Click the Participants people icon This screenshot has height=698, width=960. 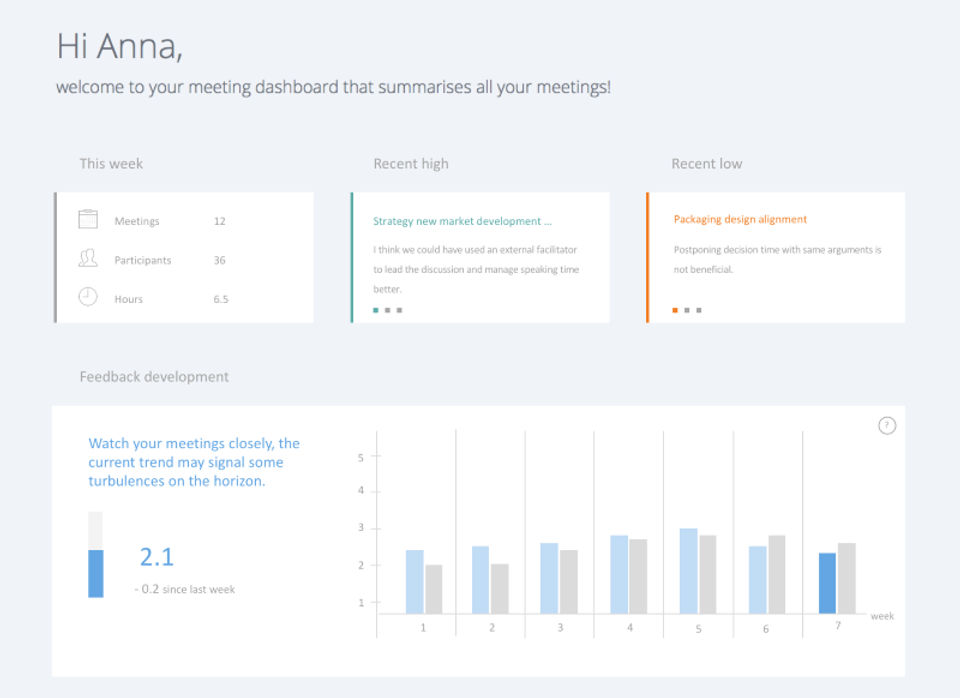[x=88, y=259]
